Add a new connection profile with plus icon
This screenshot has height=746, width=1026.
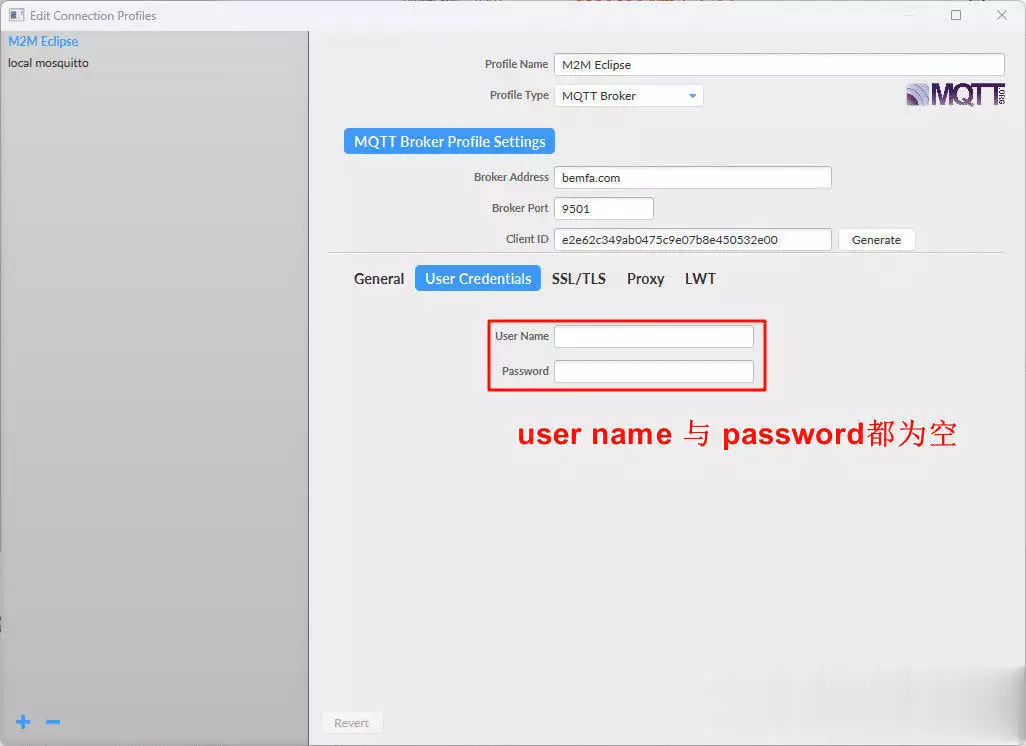23,722
